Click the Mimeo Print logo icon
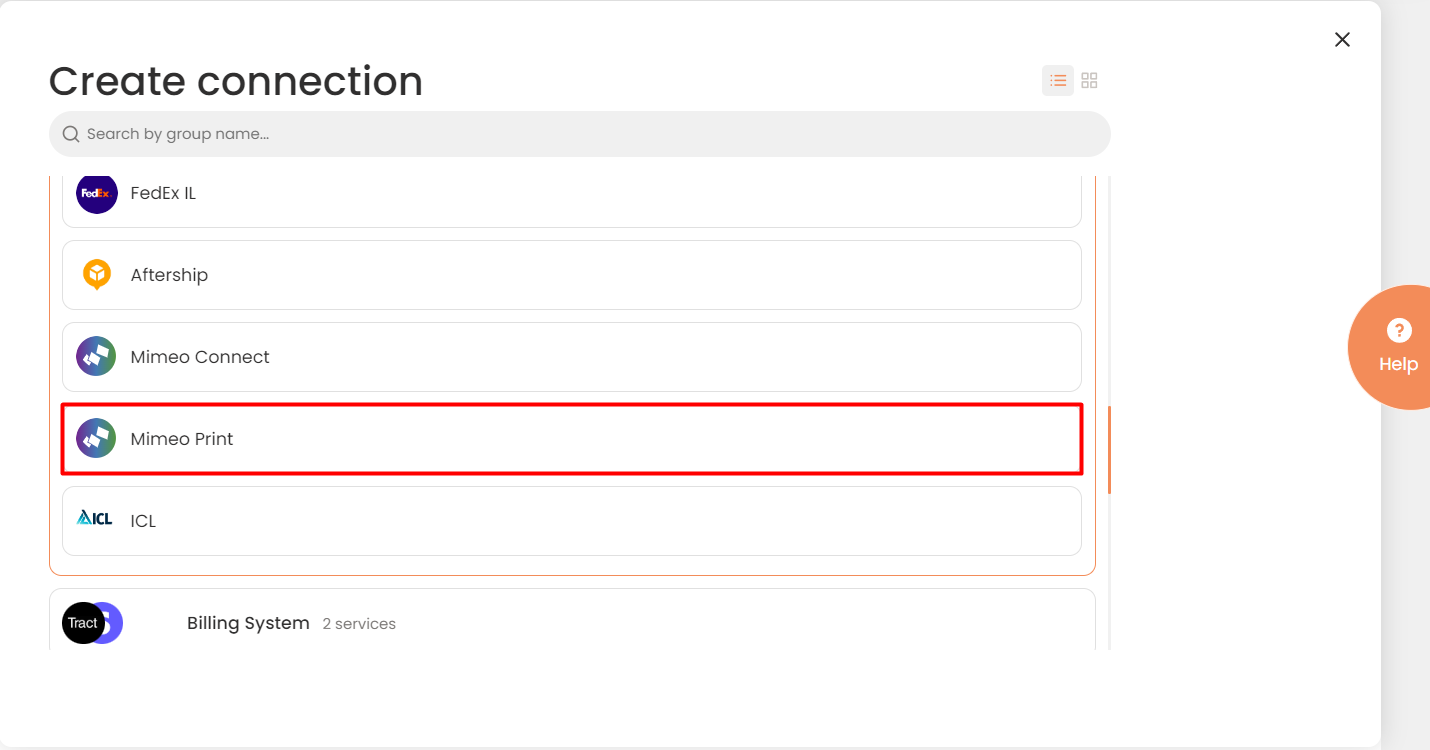The height and width of the screenshot is (750, 1430). coord(97,439)
